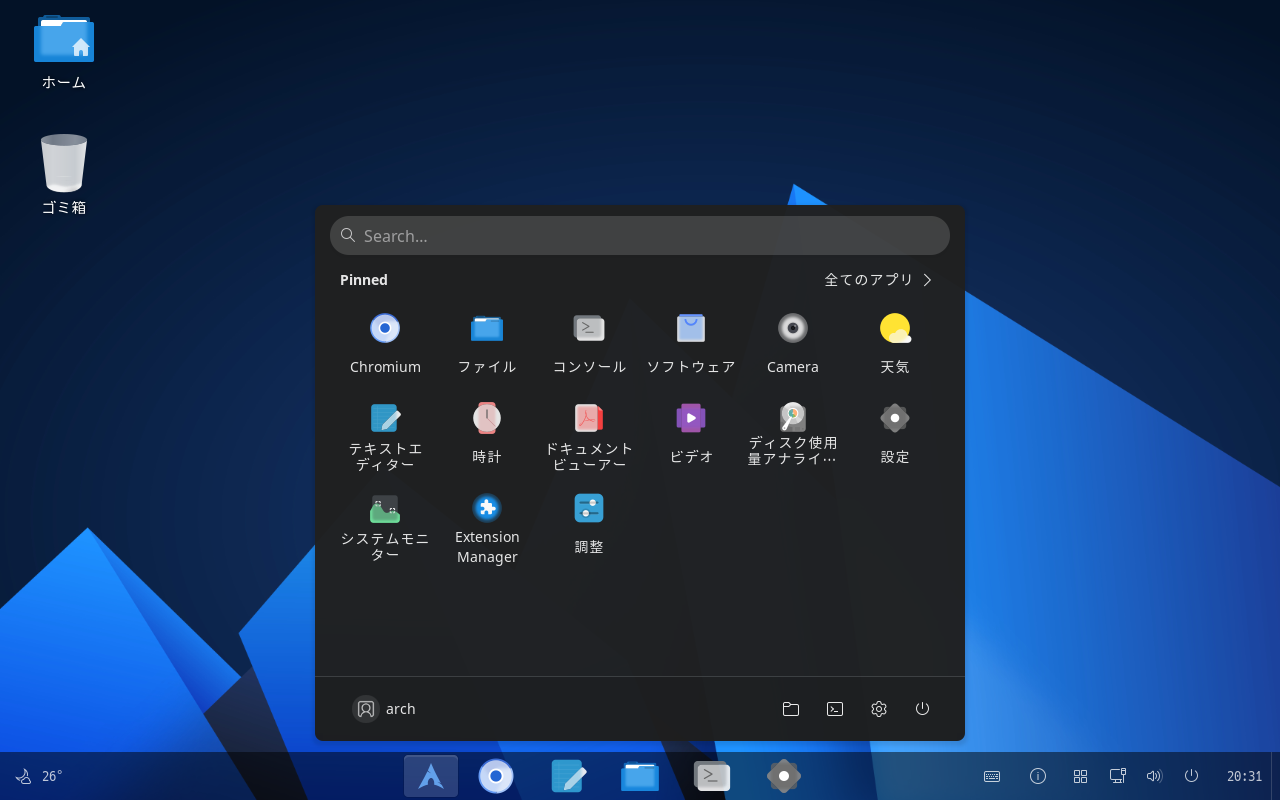Click the power tray icon on taskbar

(x=1191, y=776)
